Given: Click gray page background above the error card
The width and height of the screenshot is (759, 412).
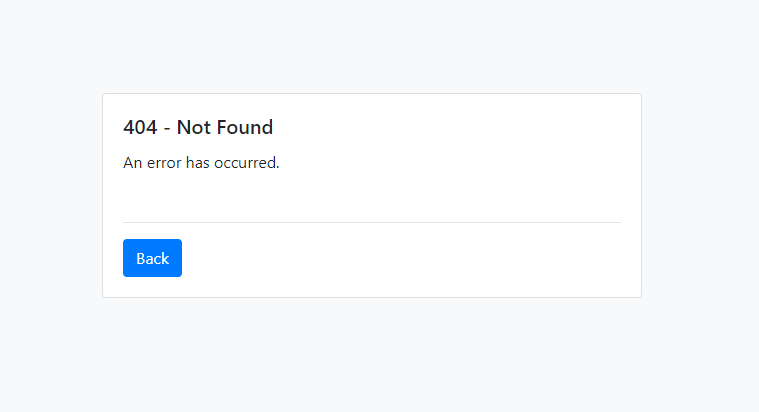Looking at the screenshot, I should click(x=371, y=45).
